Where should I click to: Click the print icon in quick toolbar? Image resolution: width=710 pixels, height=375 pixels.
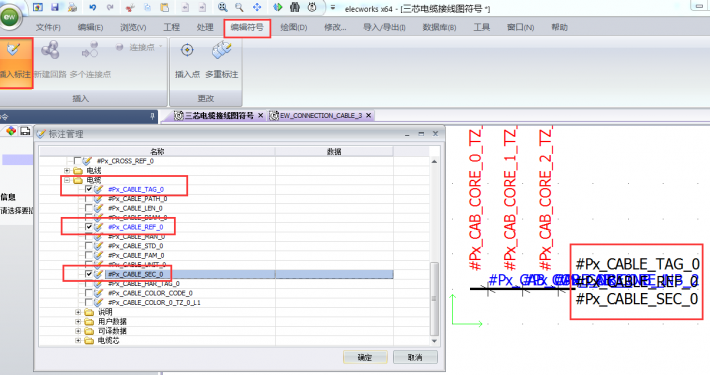pos(72,7)
